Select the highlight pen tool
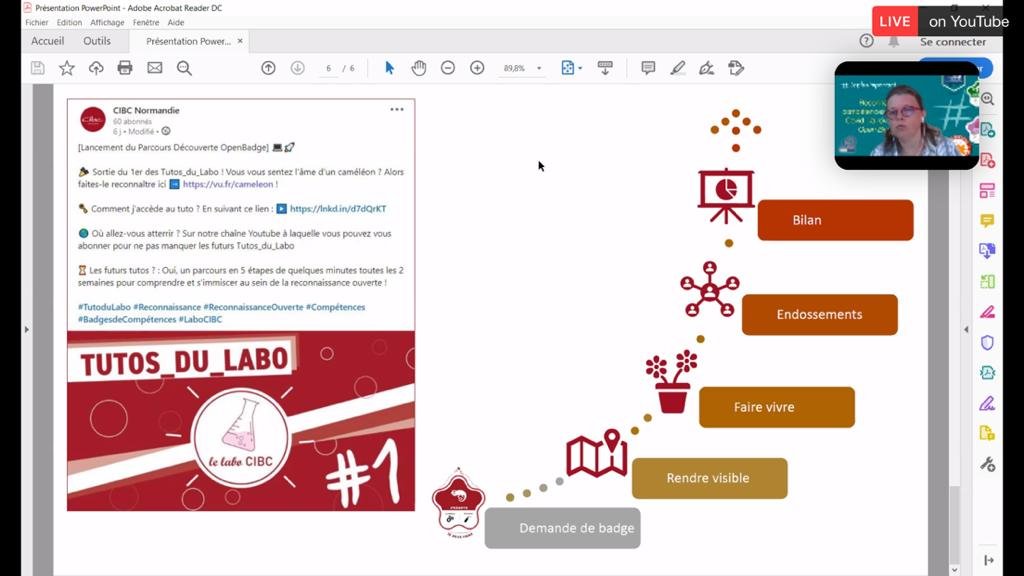Viewport: 1024px width, 576px height. 678,68
